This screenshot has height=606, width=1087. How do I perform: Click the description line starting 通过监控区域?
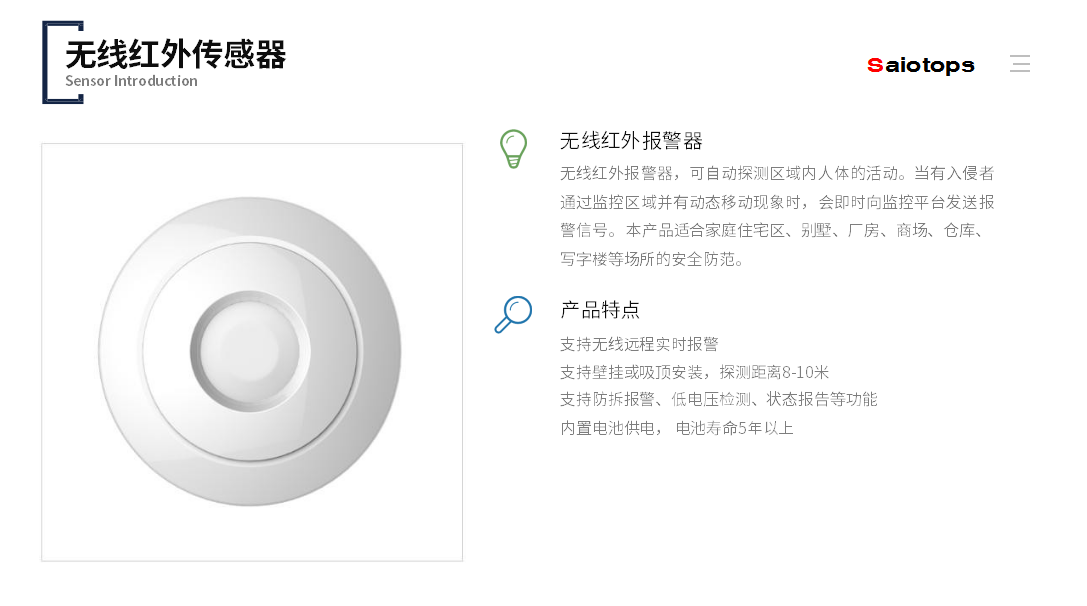[777, 202]
